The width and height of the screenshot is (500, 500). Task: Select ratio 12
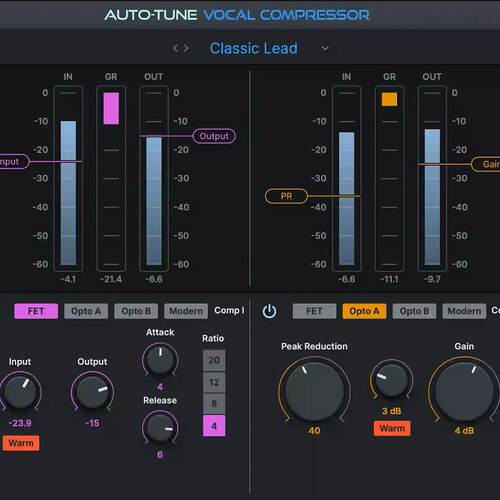(214, 382)
